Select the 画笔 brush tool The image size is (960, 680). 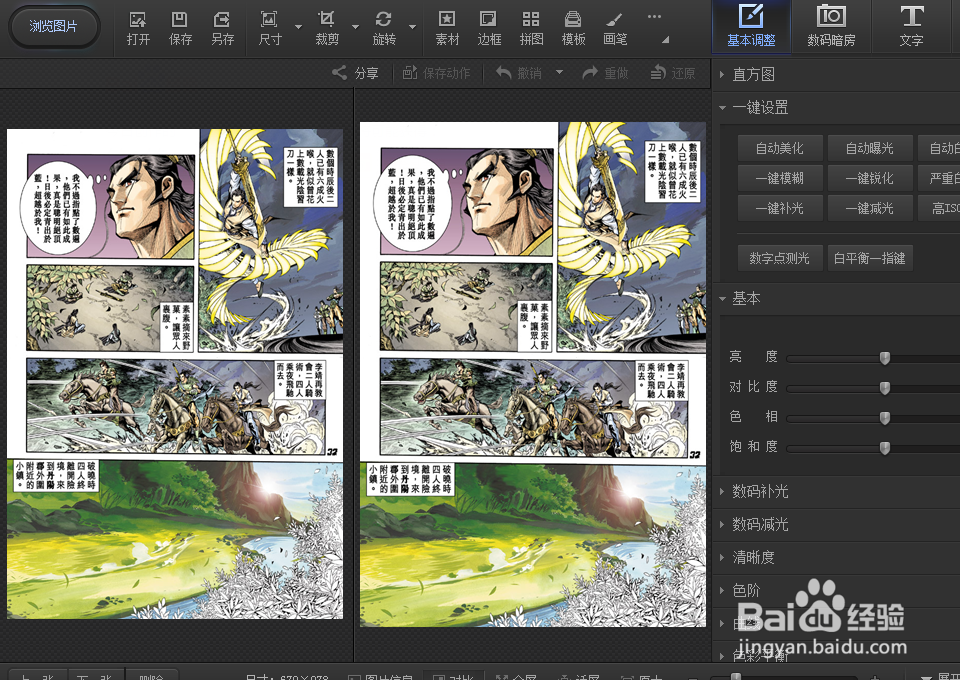pos(615,28)
